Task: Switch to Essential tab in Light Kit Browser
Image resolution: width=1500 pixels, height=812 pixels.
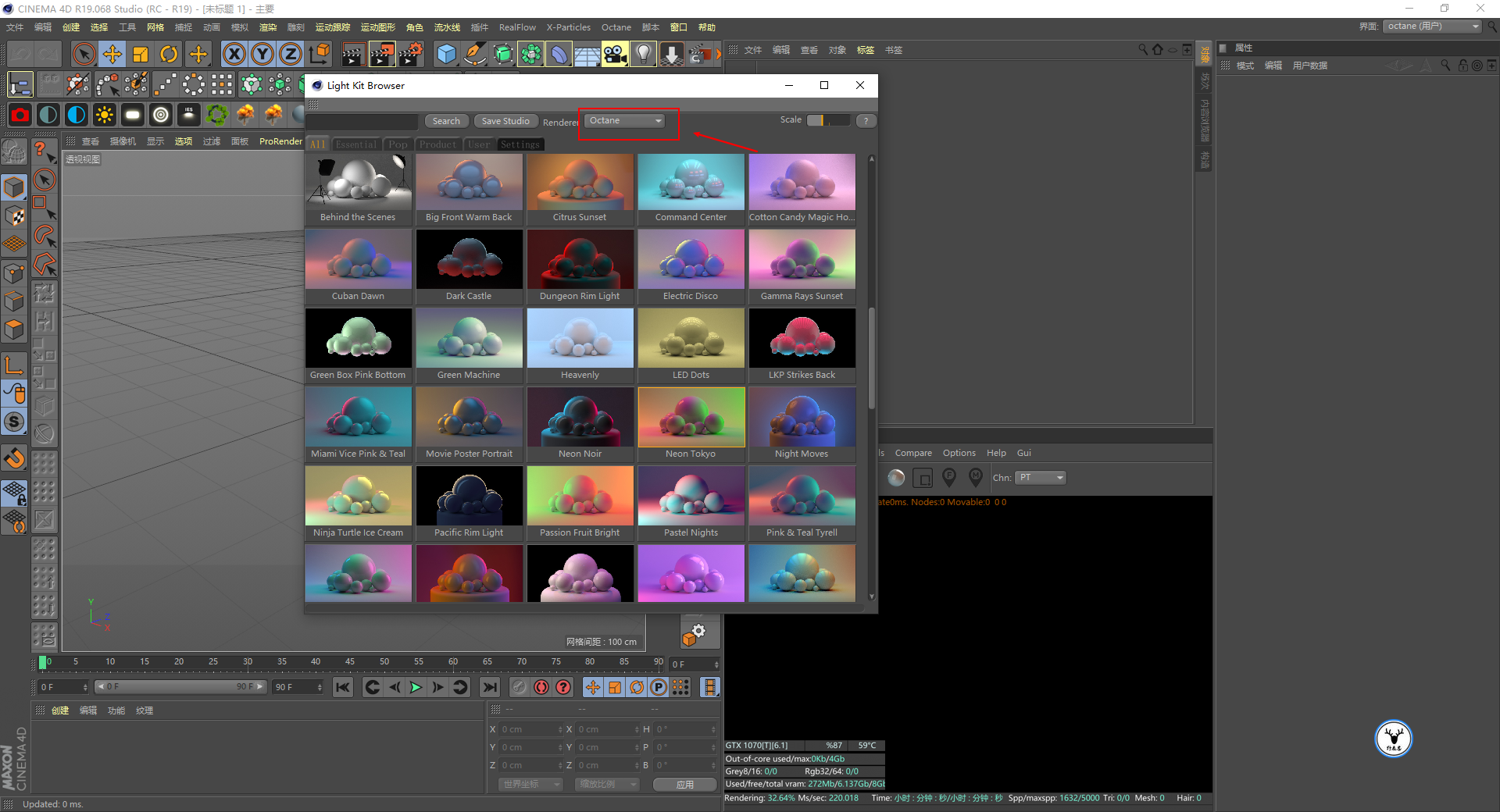Action: click(x=356, y=144)
